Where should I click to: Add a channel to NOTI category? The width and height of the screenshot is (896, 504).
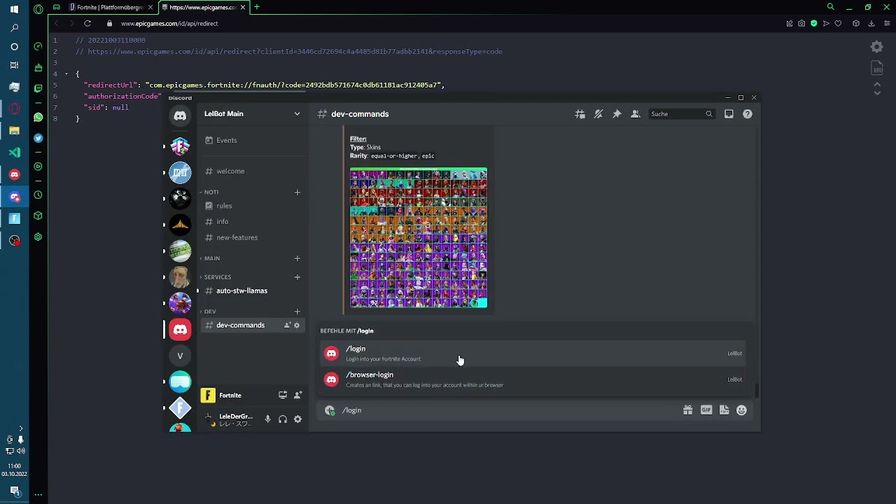click(297, 193)
